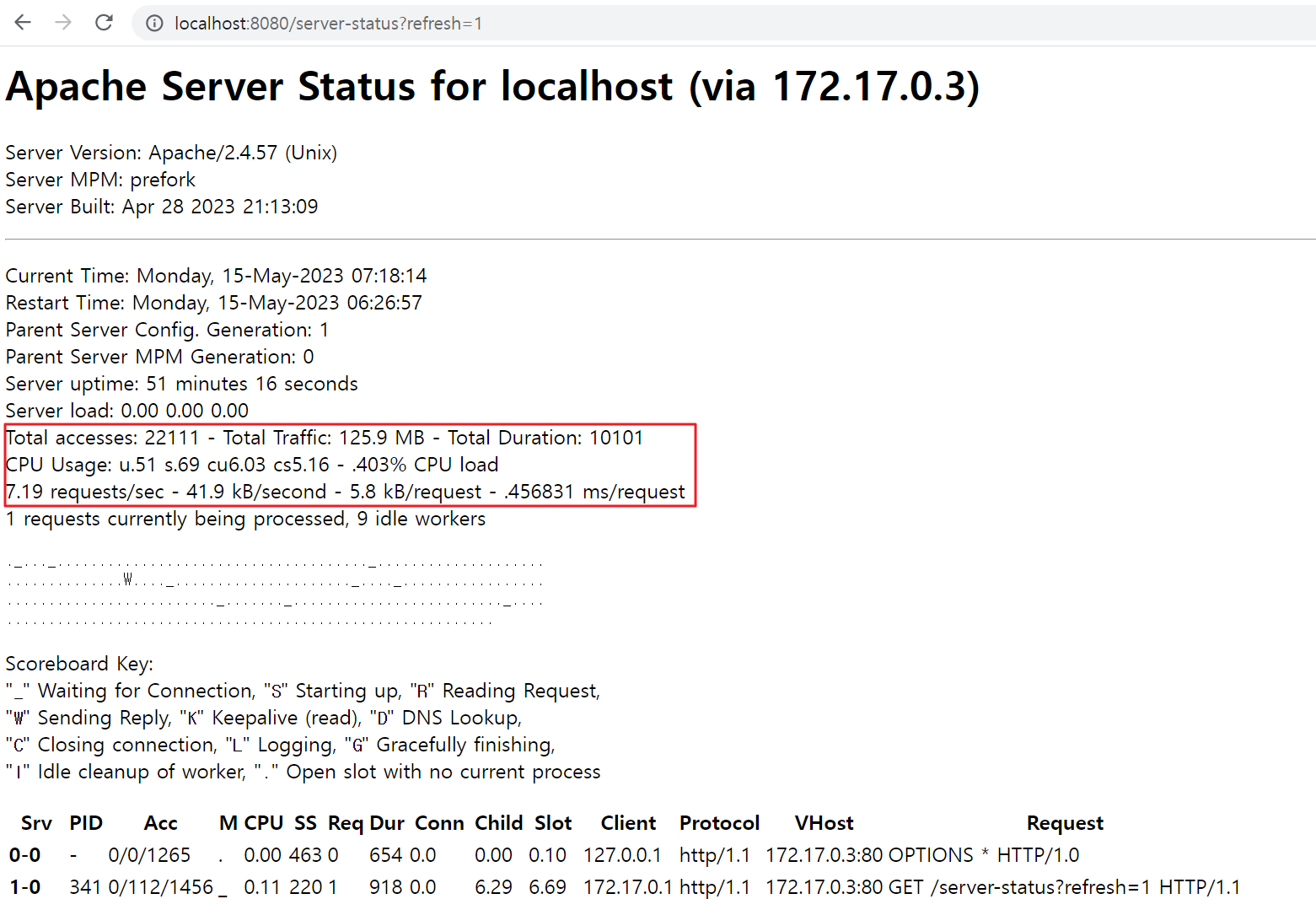The image size is (1316, 899).
Task: Click the browser back arrow
Action: pos(23,23)
